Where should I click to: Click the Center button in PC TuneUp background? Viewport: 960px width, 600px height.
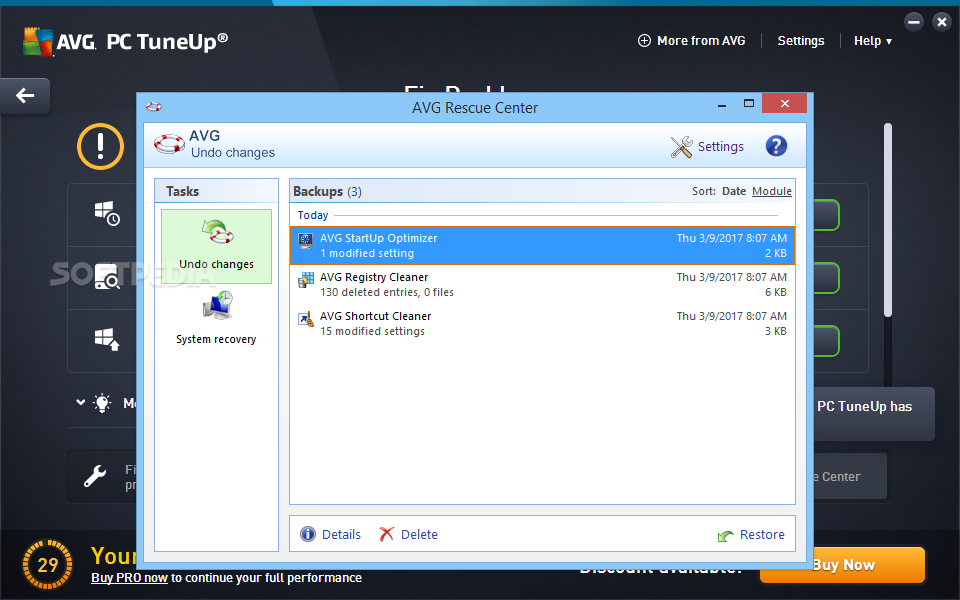coord(850,476)
